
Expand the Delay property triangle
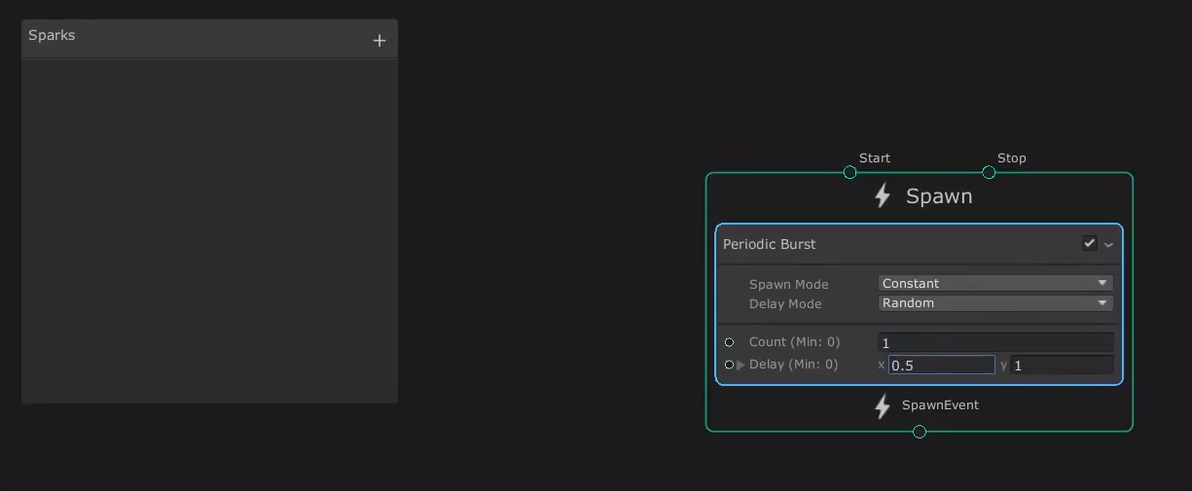(x=741, y=365)
